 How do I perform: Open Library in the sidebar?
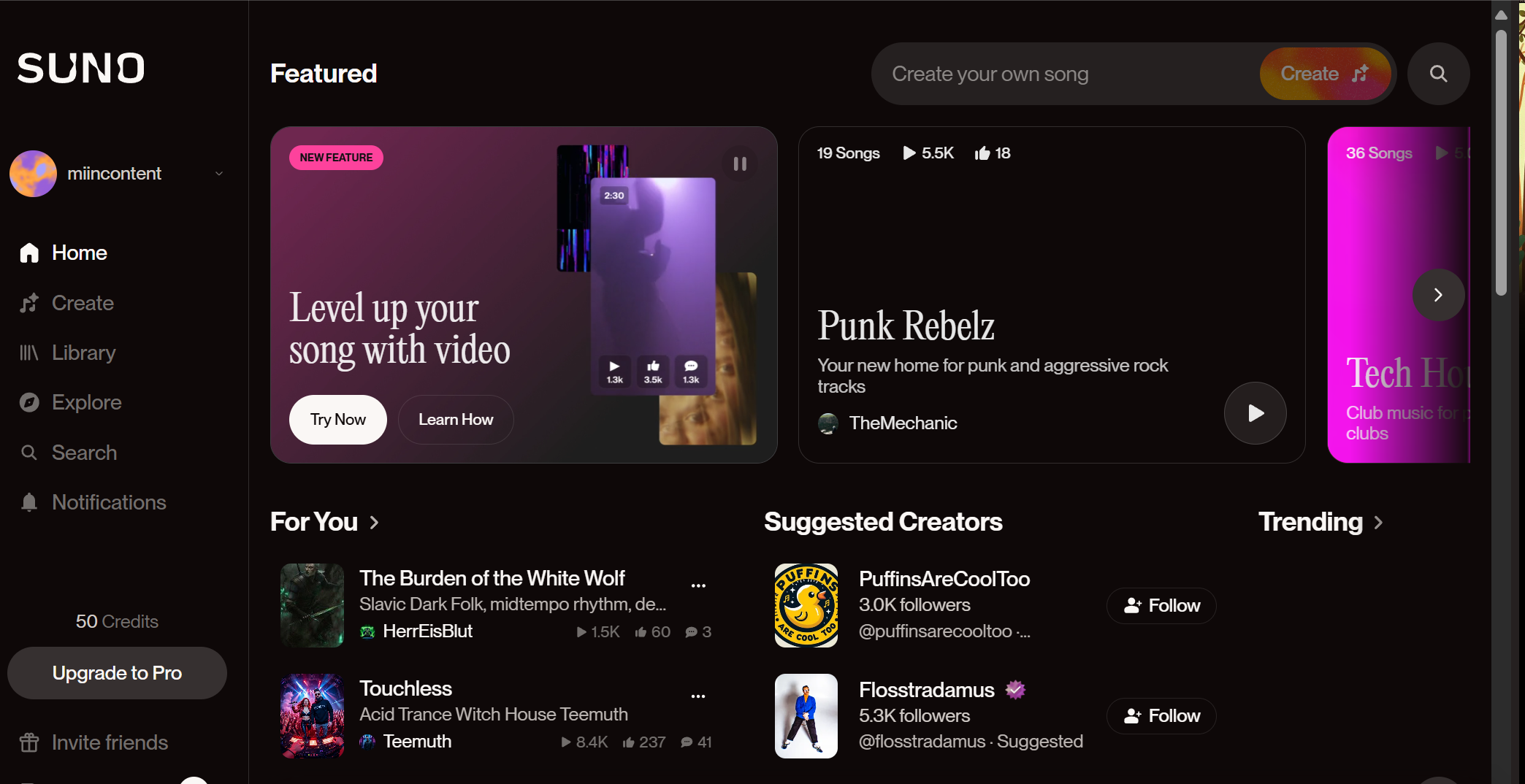pyautogui.click(x=68, y=353)
